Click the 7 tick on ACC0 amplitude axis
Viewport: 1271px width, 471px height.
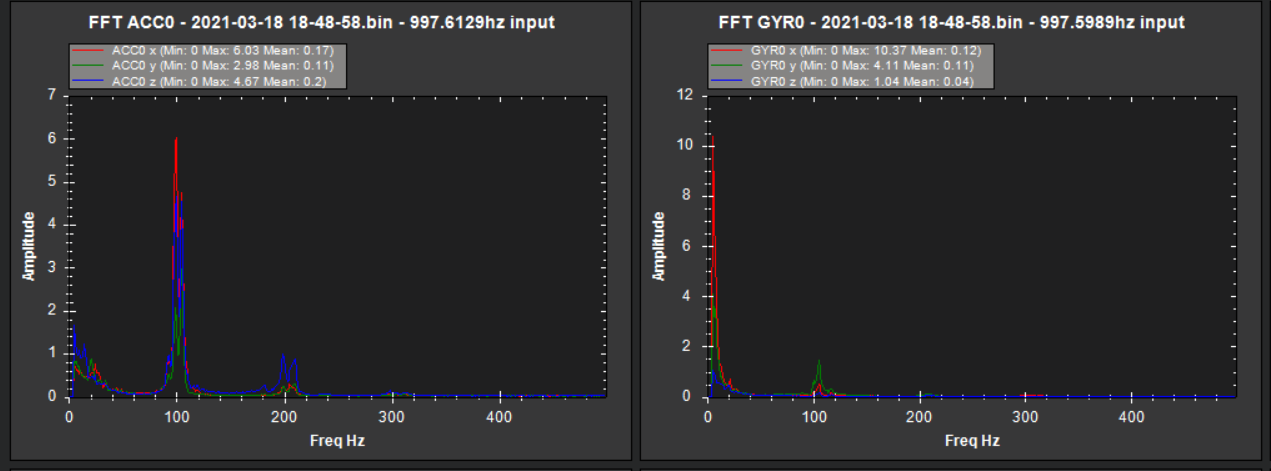pyautogui.click(x=54, y=95)
